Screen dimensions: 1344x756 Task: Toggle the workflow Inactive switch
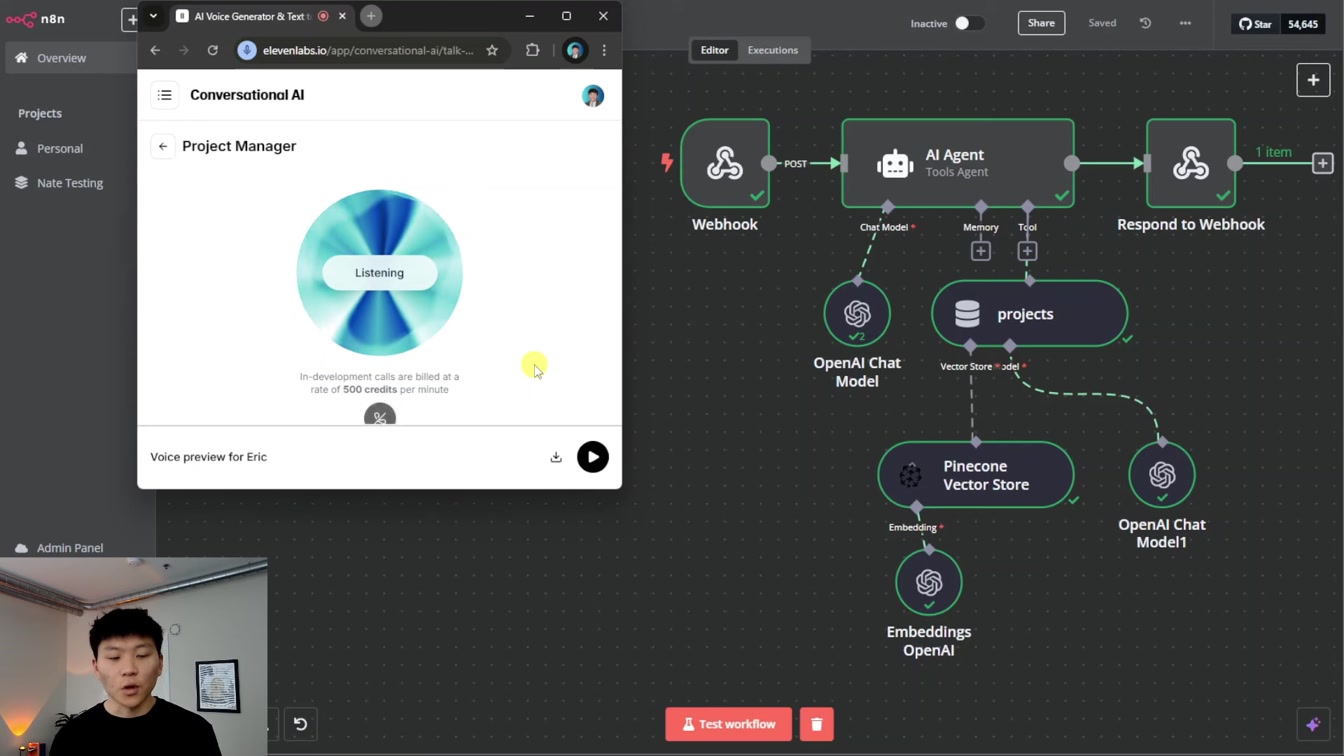tap(967, 23)
